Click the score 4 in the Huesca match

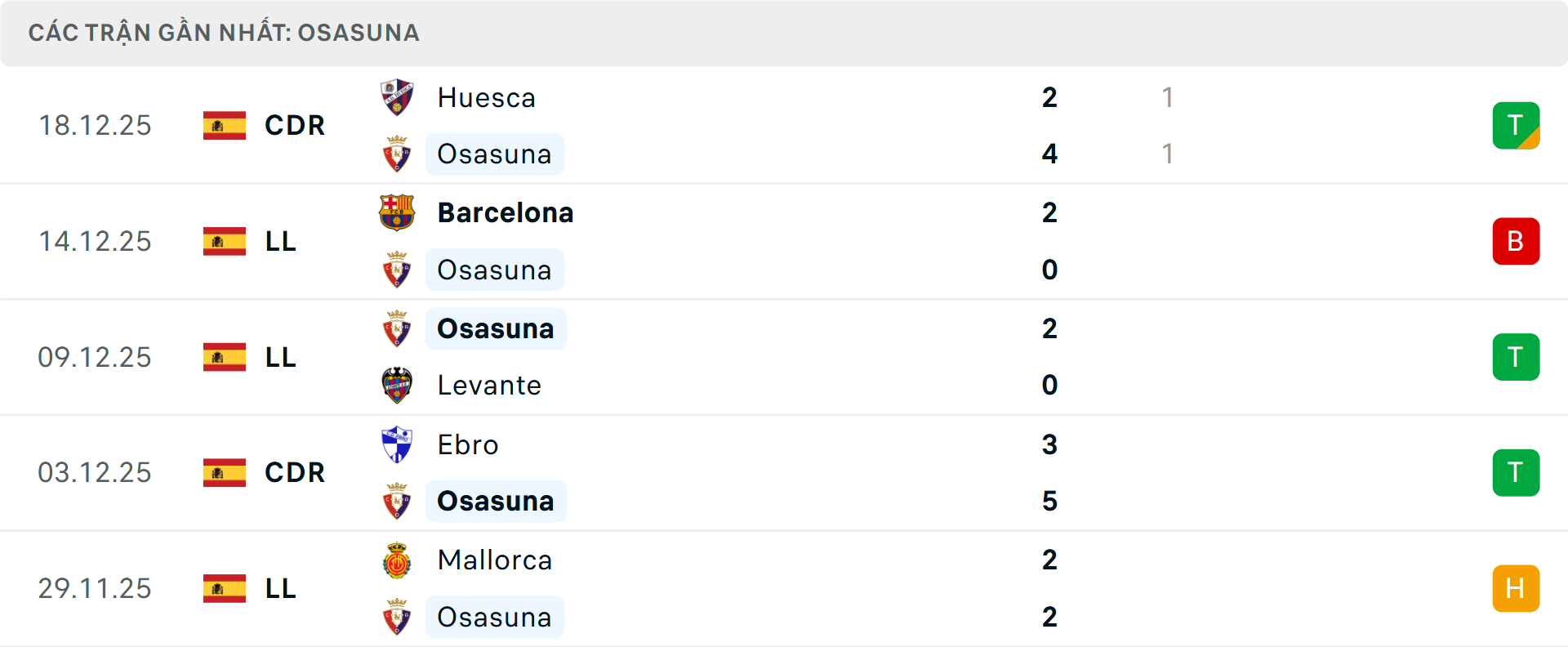(1049, 154)
